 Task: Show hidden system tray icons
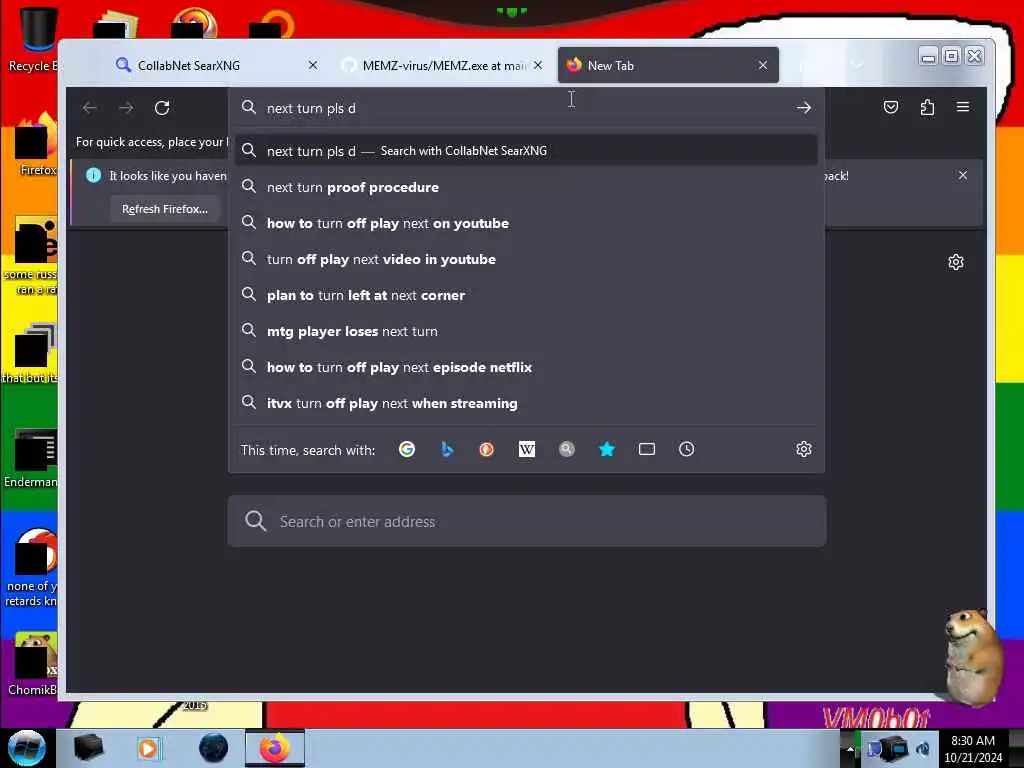click(849, 748)
